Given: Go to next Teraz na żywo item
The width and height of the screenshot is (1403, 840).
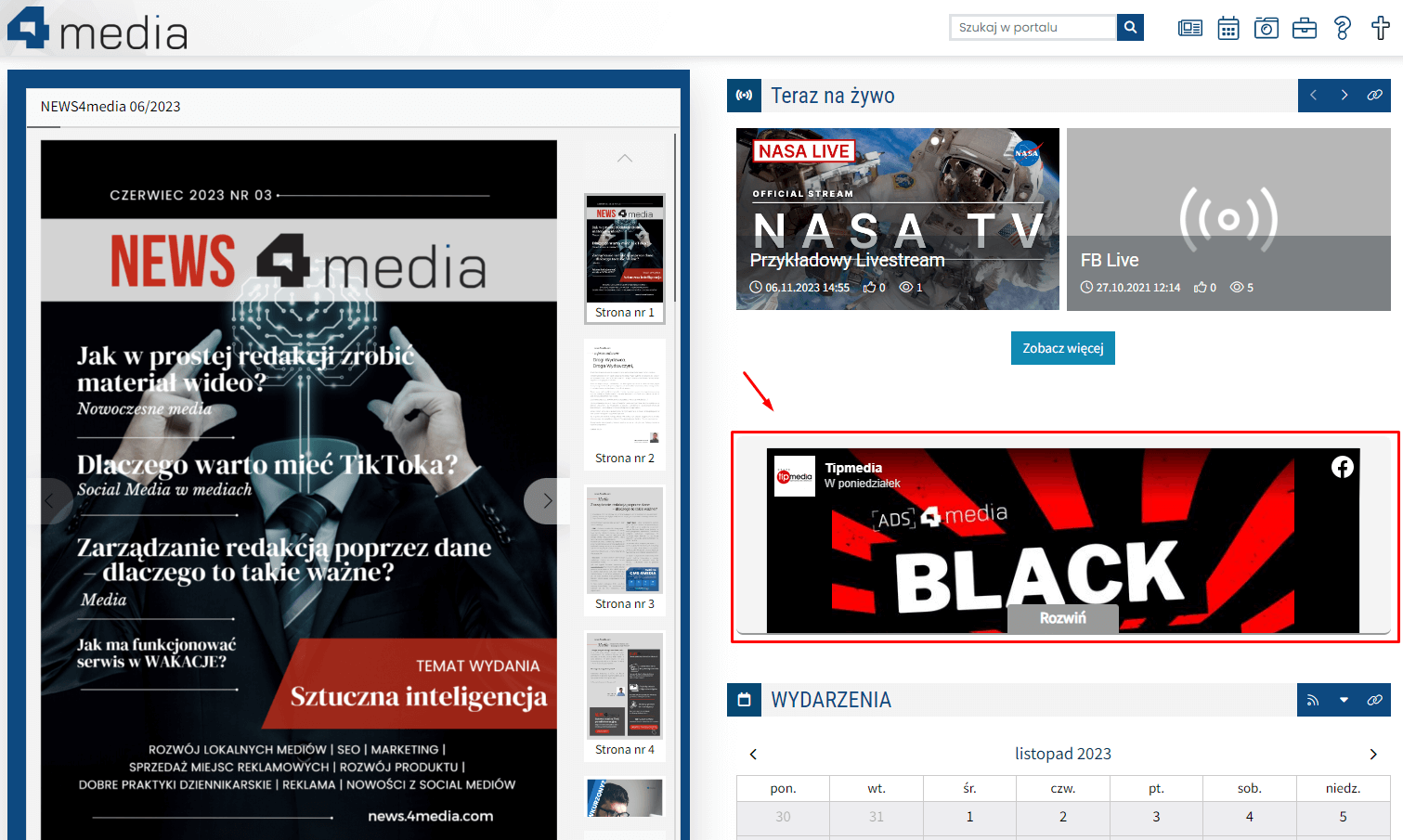Looking at the screenshot, I should pos(1344,96).
